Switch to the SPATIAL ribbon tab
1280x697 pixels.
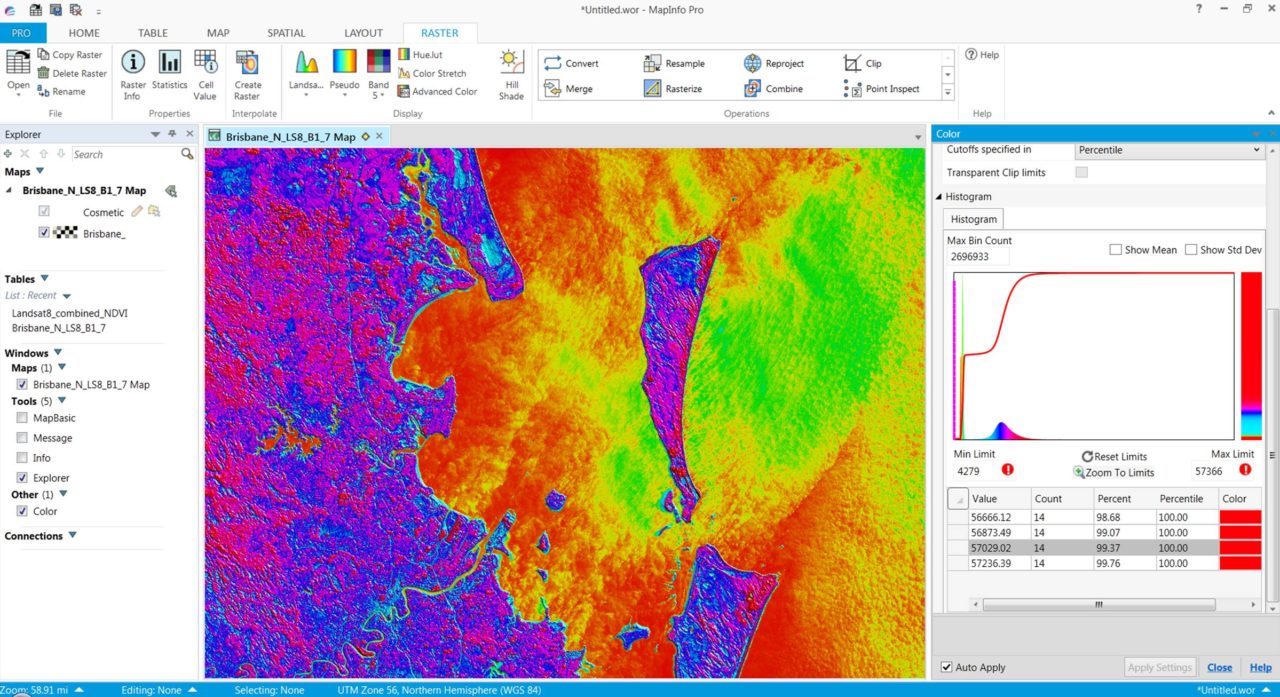pyautogui.click(x=286, y=32)
